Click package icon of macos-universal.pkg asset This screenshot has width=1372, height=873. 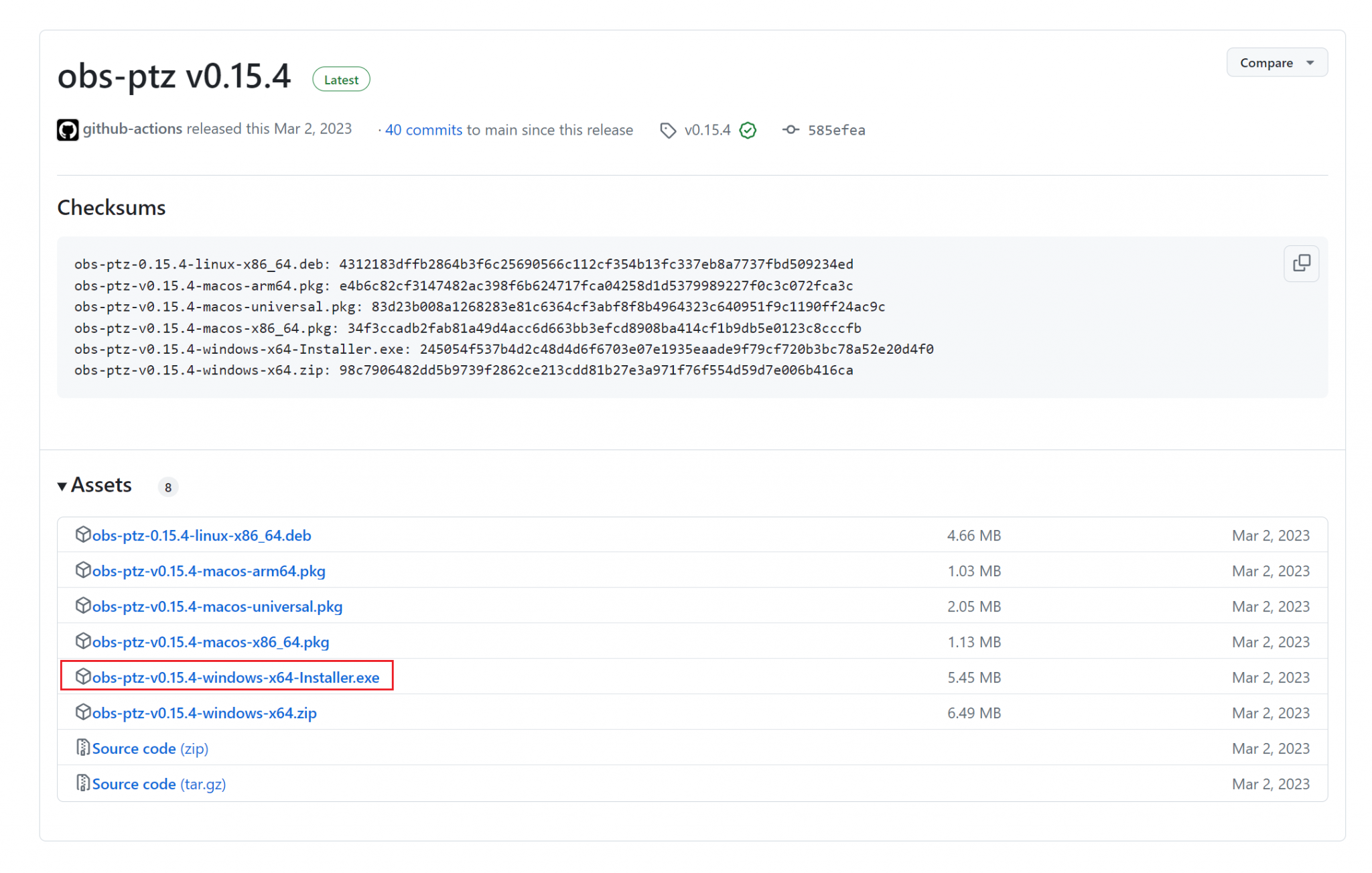83,605
